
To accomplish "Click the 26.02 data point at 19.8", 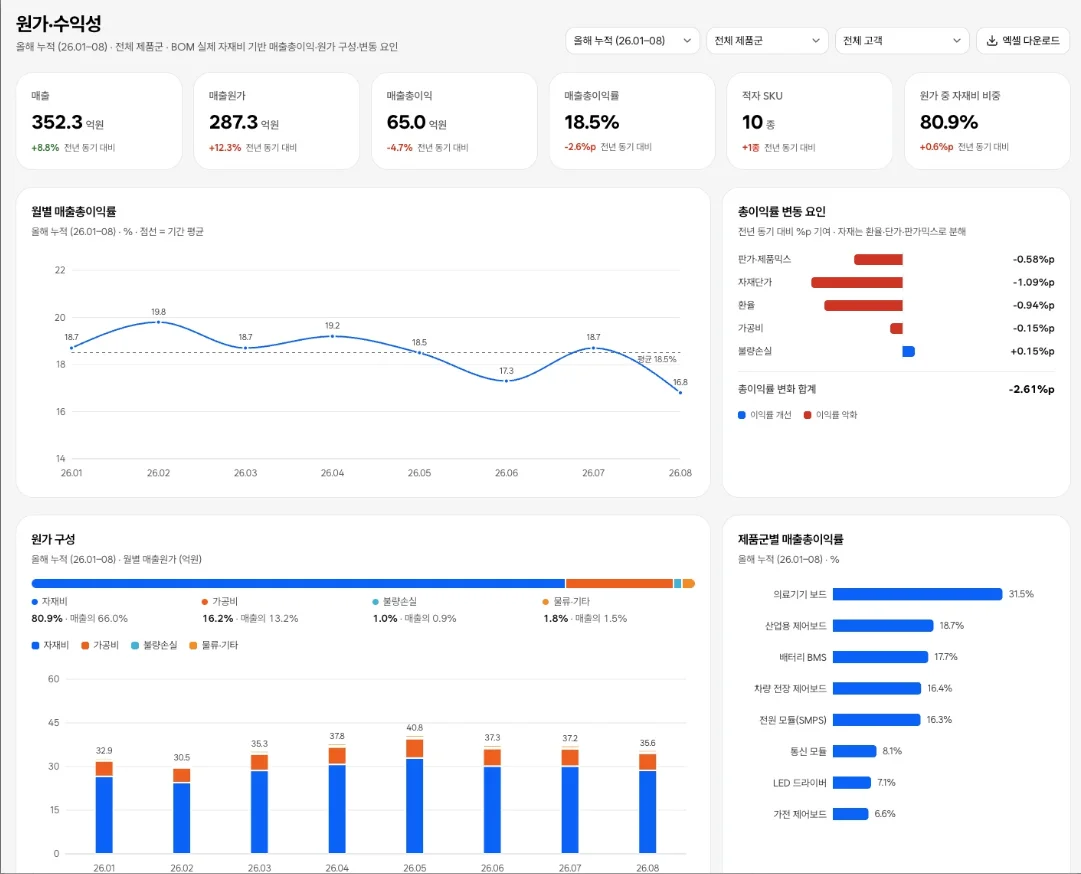I will coord(159,322).
